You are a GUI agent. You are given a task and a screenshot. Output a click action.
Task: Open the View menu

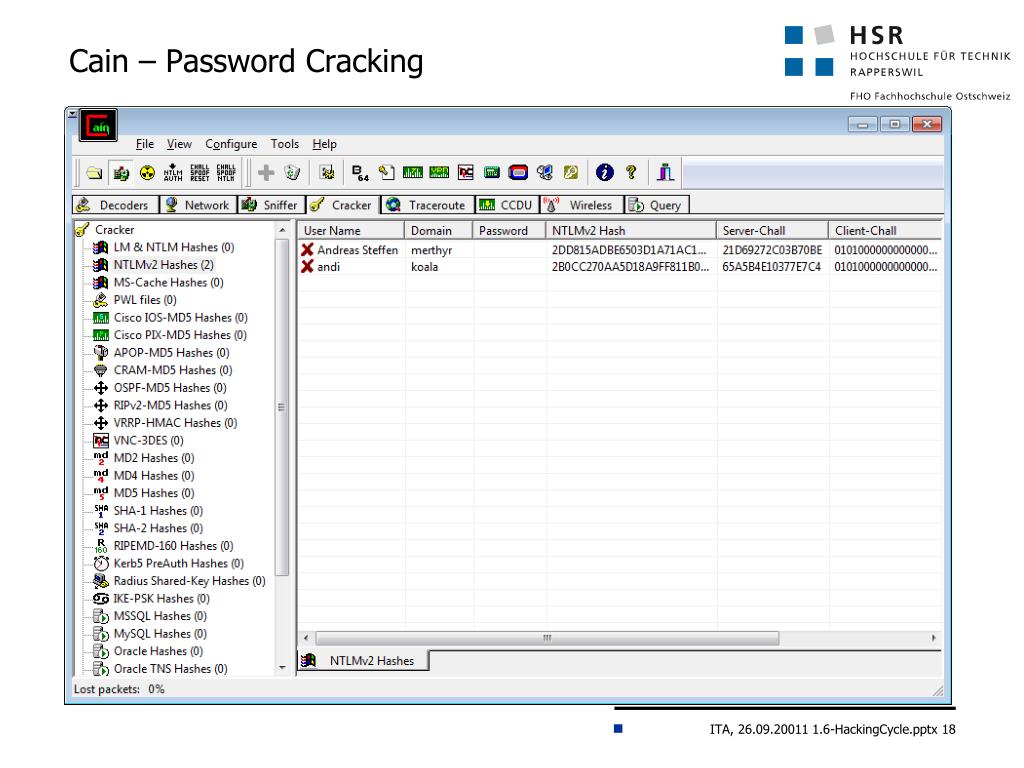pos(179,144)
